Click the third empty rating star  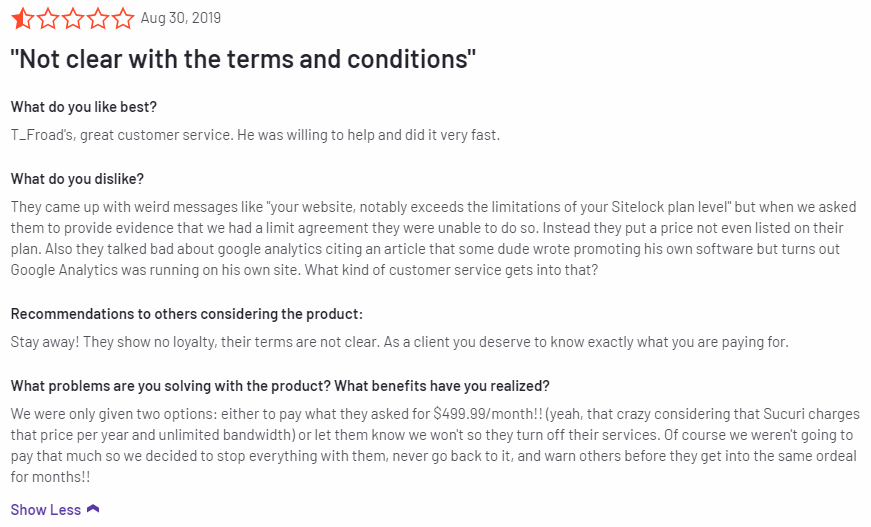click(73, 18)
